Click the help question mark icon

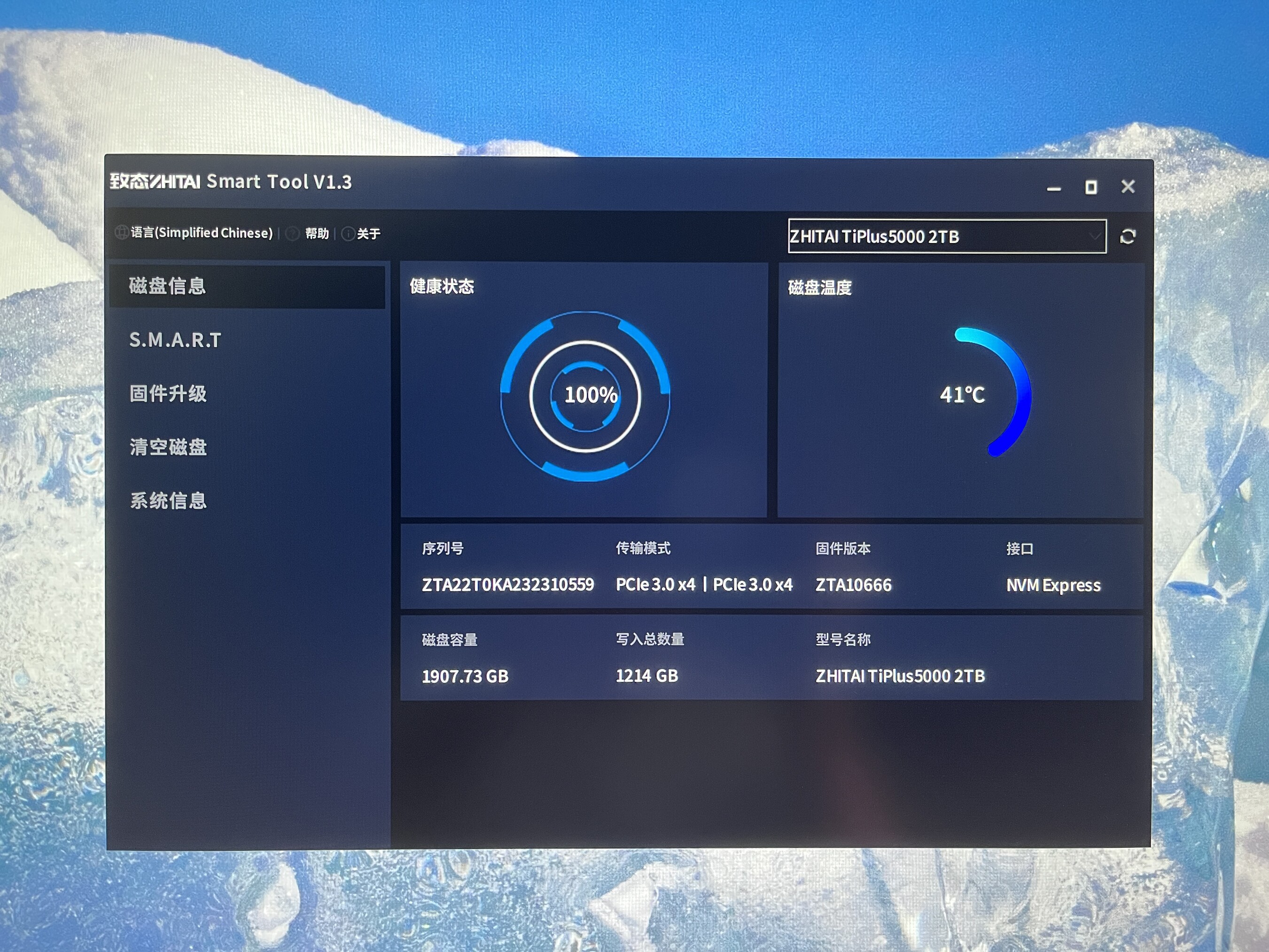pos(293,234)
